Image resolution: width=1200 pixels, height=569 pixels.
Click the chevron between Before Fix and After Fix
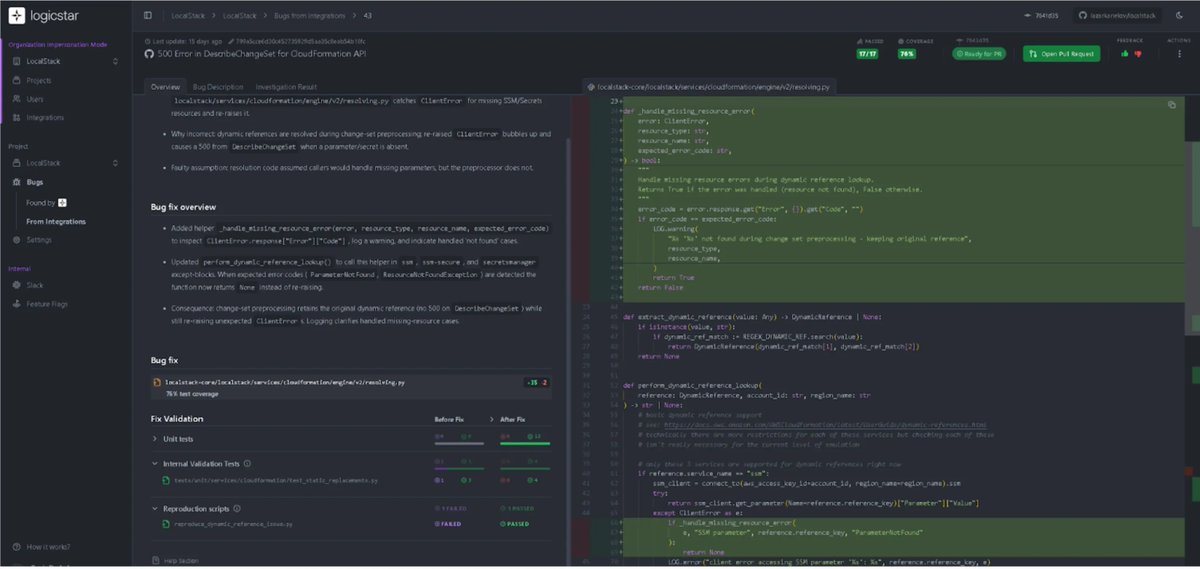coord(492,419)
